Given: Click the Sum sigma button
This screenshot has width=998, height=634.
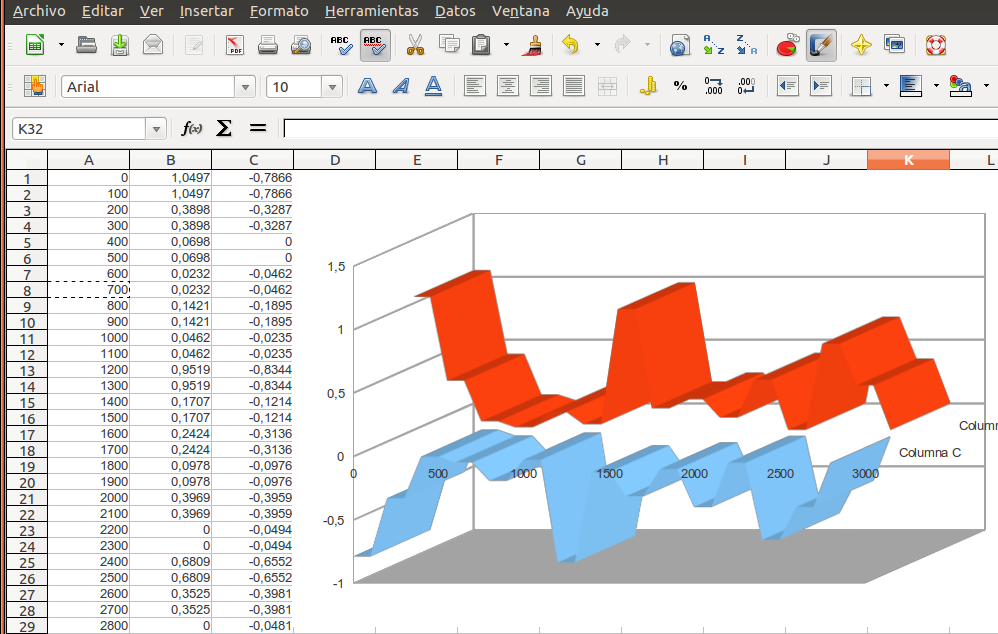Looking at the screenshot, I should pos(223,129).
